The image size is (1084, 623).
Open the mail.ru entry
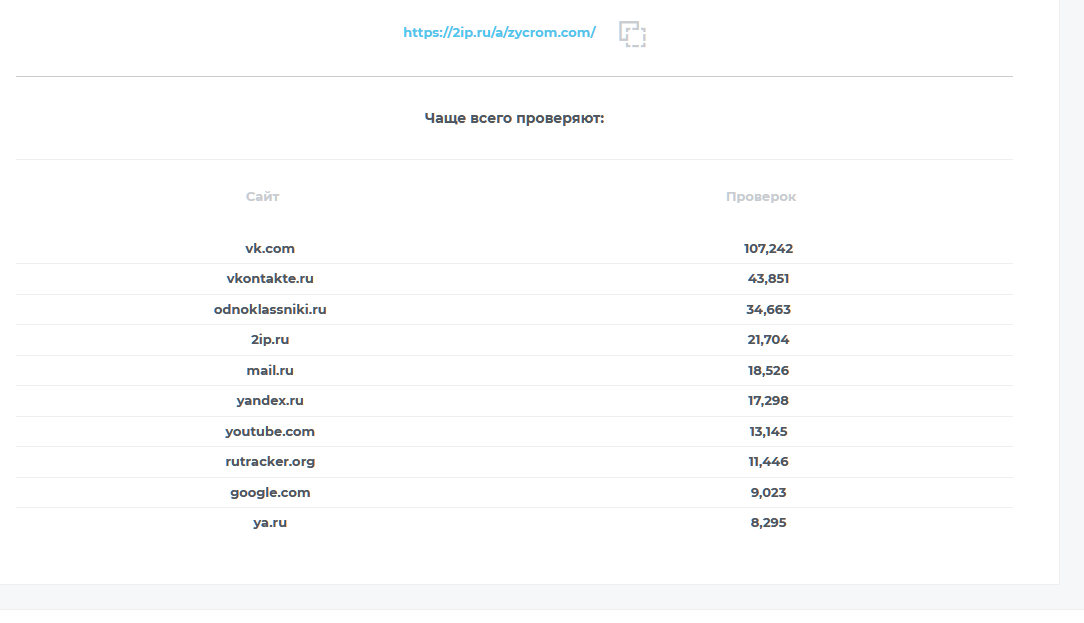click(270, 371)
